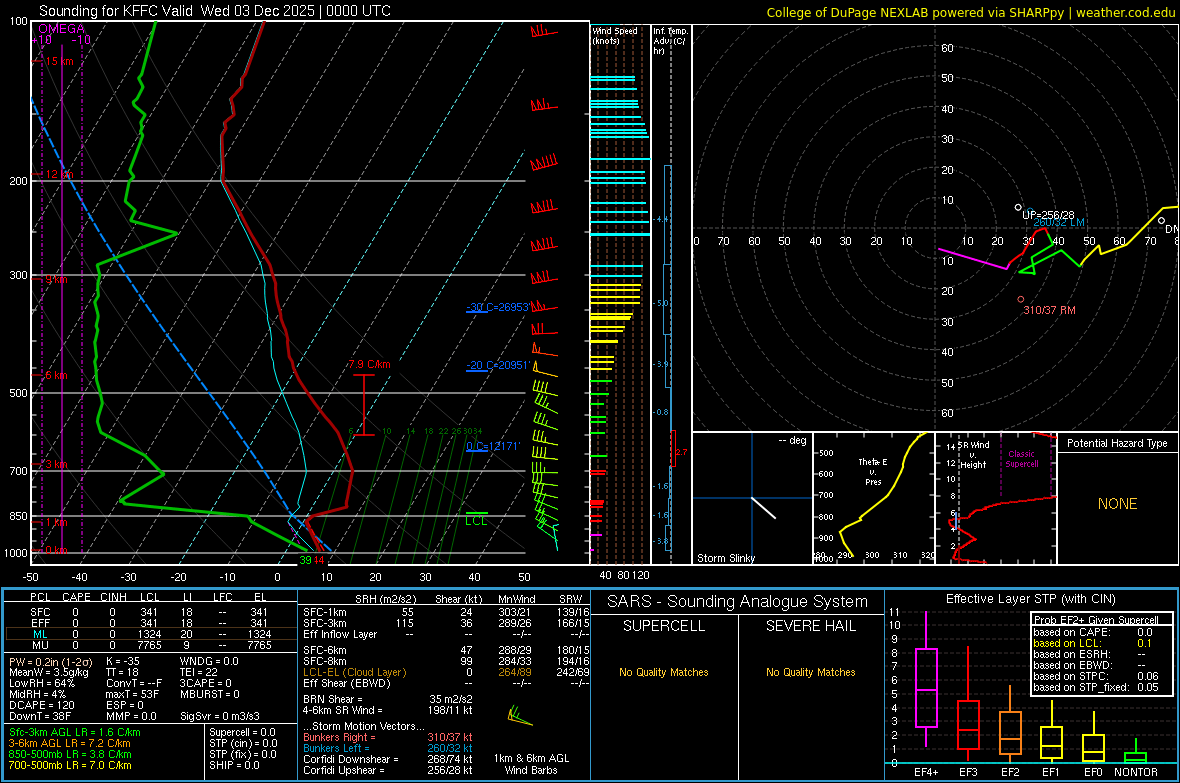
Task: Click the 'PW = 0.2in' value
Action: (x=51, y=661)
